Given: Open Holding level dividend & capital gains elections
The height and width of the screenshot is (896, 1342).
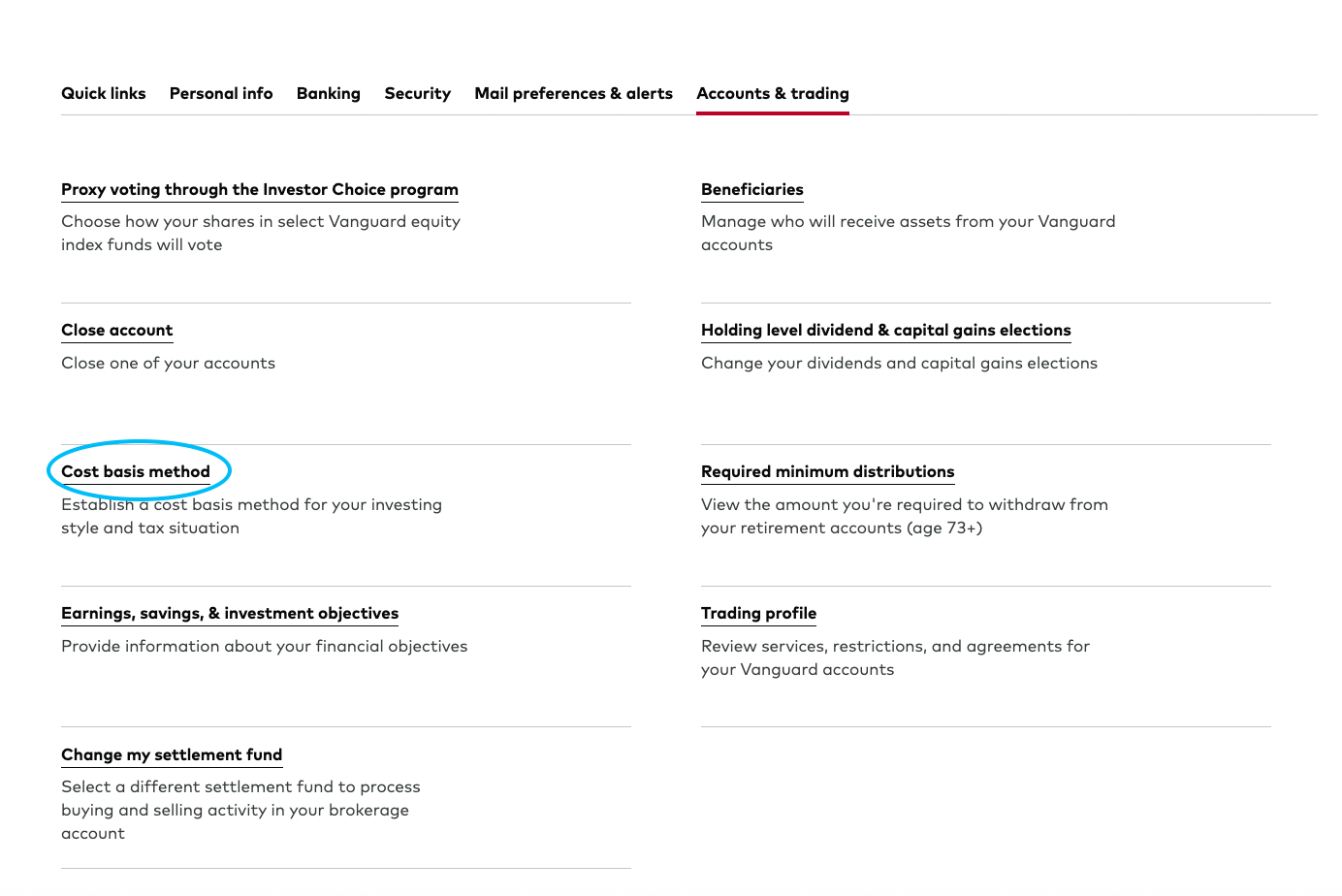Looking at the screenshot, I should (885, 330).
